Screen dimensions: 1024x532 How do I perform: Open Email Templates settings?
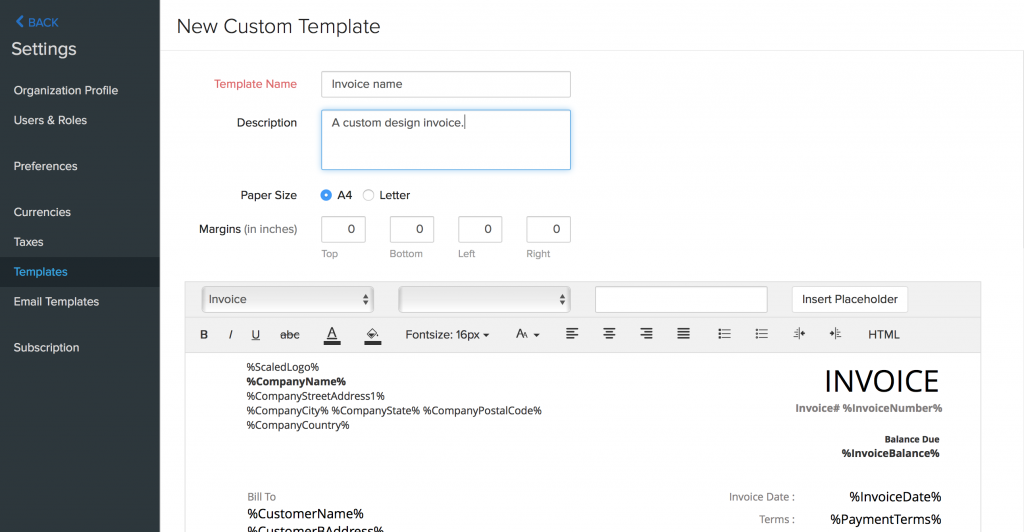click(x=57, y=302)
